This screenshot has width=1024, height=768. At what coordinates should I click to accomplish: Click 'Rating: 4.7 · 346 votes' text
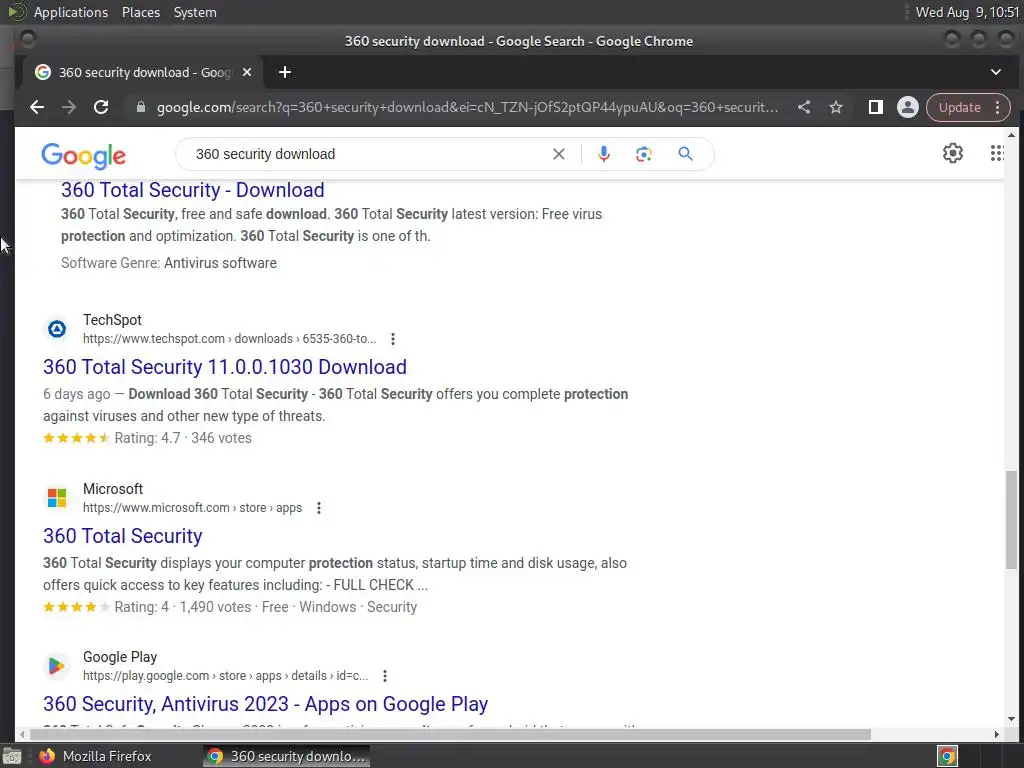tap(183, 438)
